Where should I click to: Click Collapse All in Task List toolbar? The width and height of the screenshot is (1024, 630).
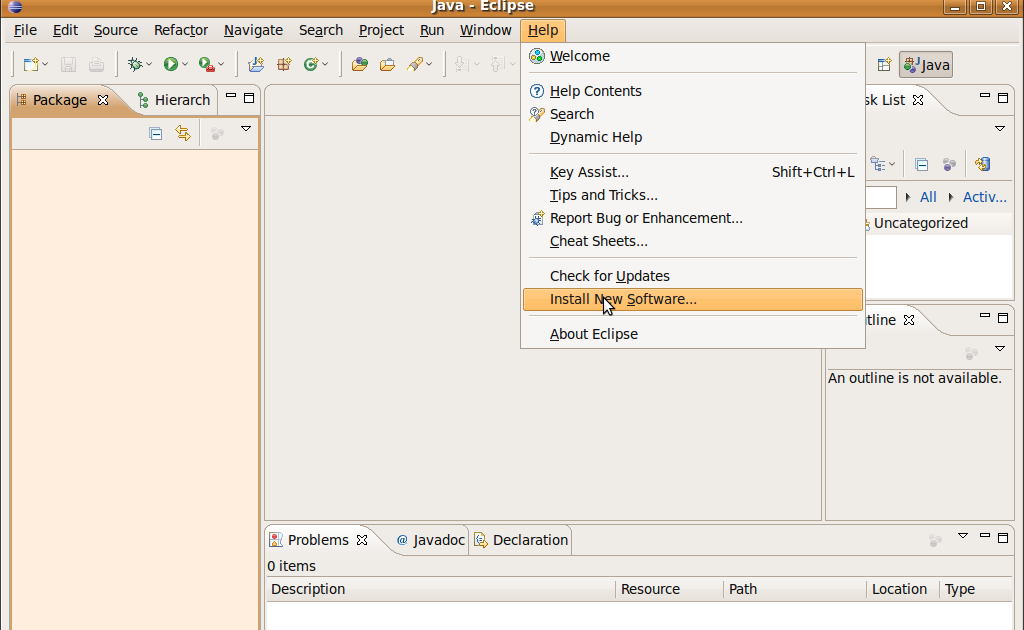click(x=921, y=165)
